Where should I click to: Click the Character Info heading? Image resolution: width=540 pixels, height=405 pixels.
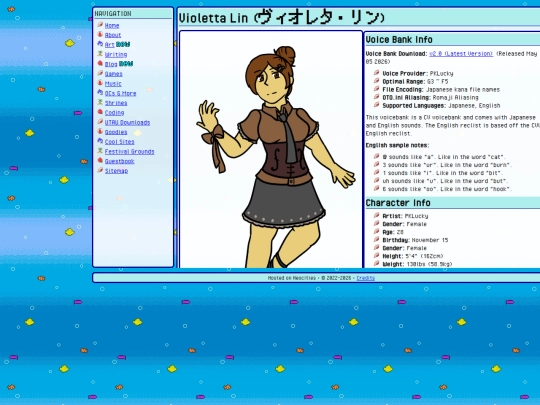click(x=398, y=203)
